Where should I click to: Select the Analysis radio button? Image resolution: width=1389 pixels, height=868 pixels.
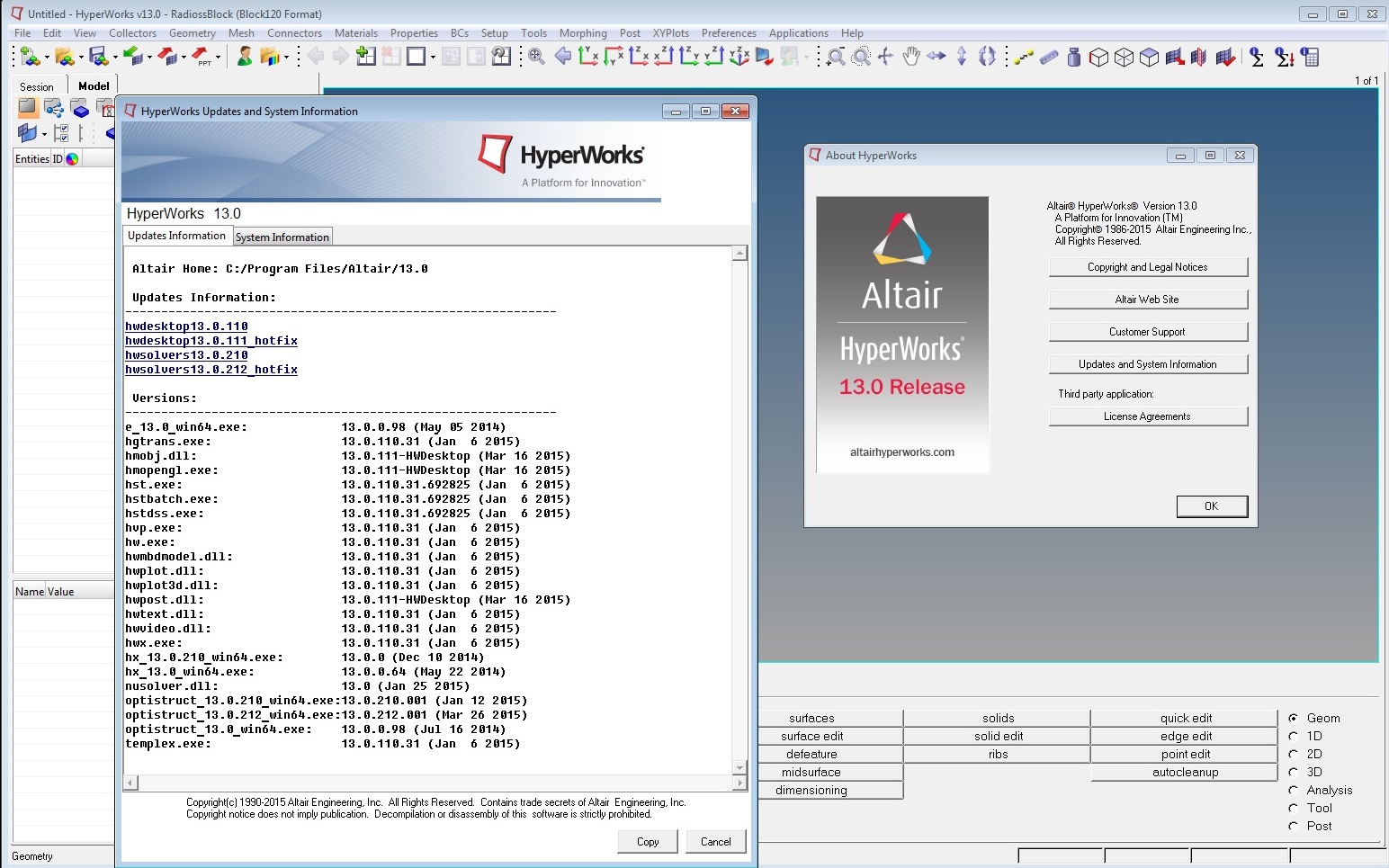[x=1293, y=790]
